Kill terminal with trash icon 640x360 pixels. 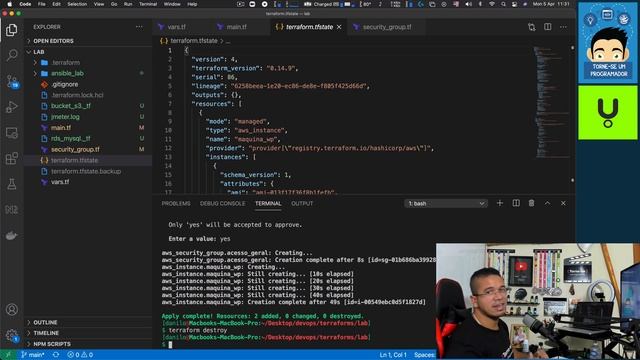tap(531, 203)
